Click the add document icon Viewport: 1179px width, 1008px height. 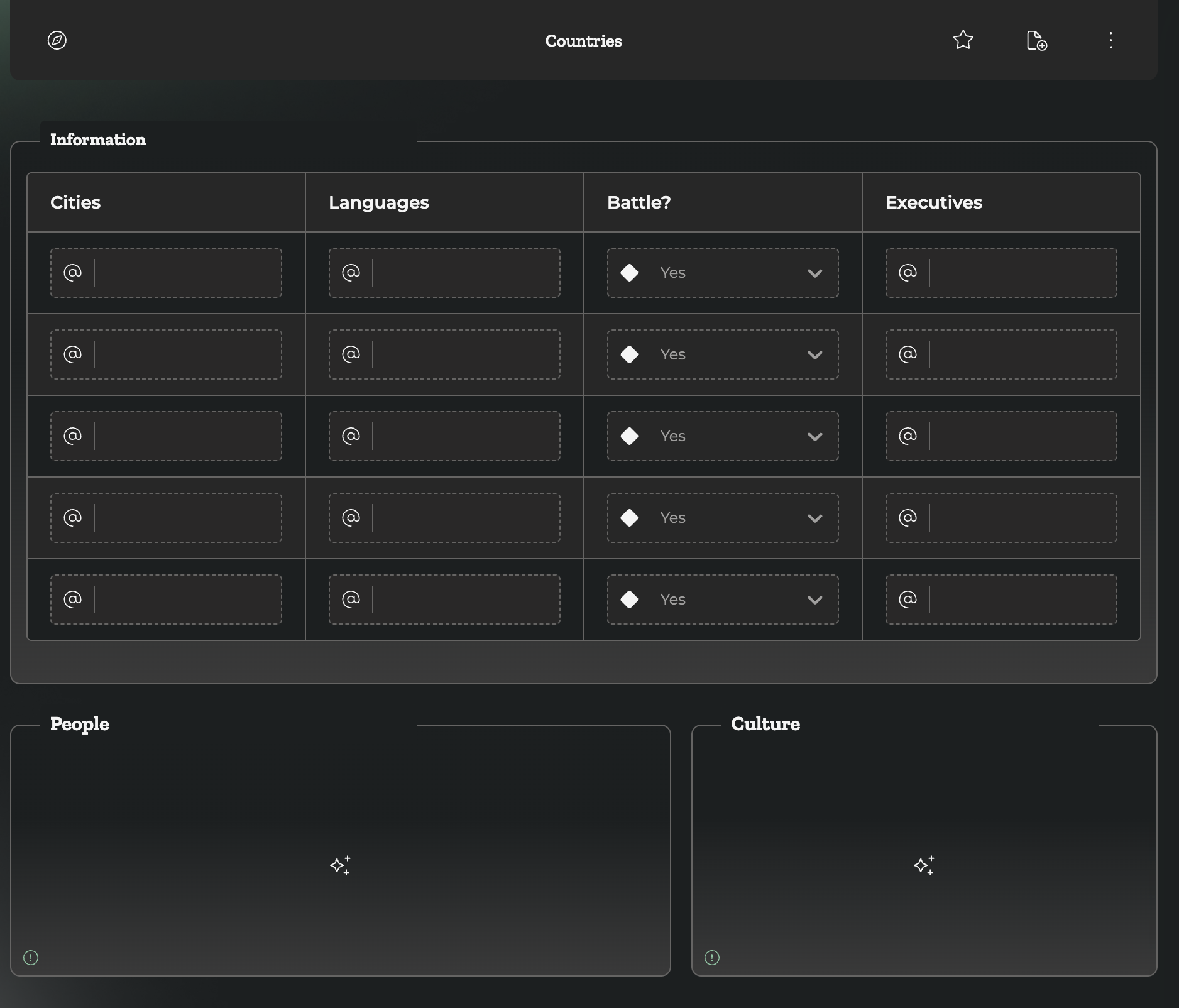1036,41
